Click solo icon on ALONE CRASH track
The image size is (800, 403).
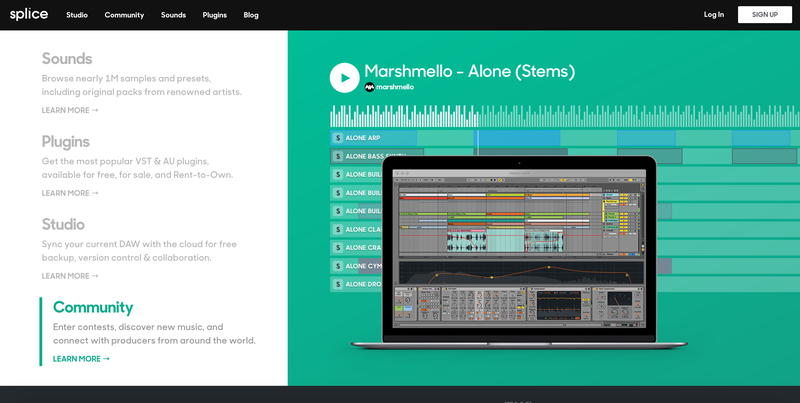coord(338,247)
